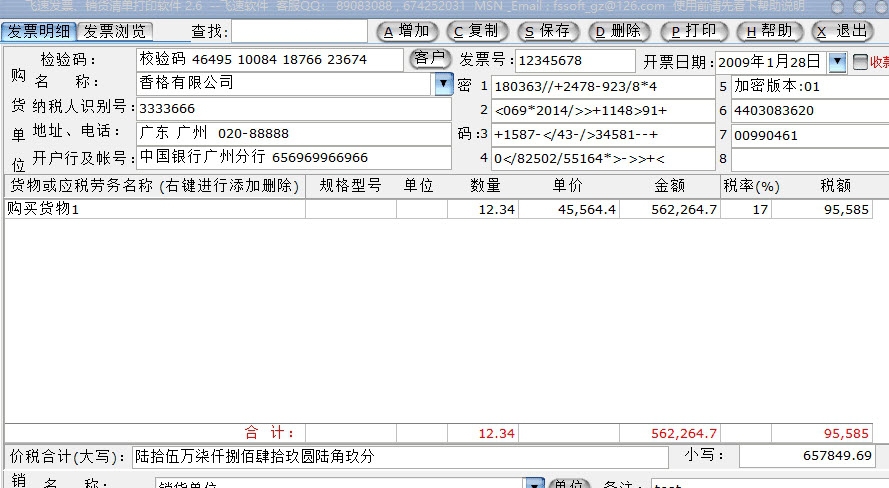The width and height of the screenshot is (889, 488).
Task: Click the 数量 column header
Action: (485, 186)
